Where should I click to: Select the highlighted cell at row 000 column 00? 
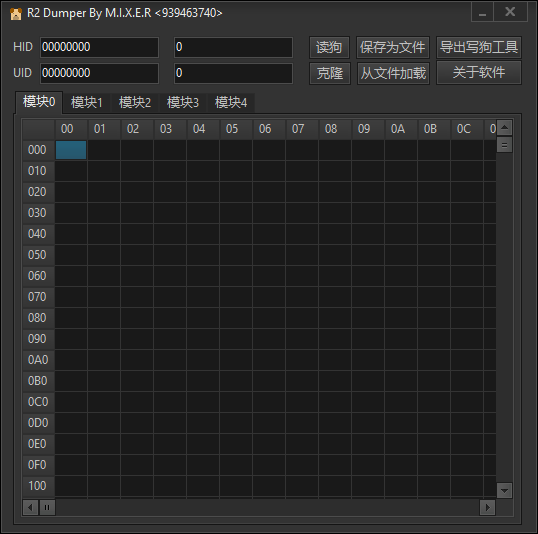click(71, 150)
